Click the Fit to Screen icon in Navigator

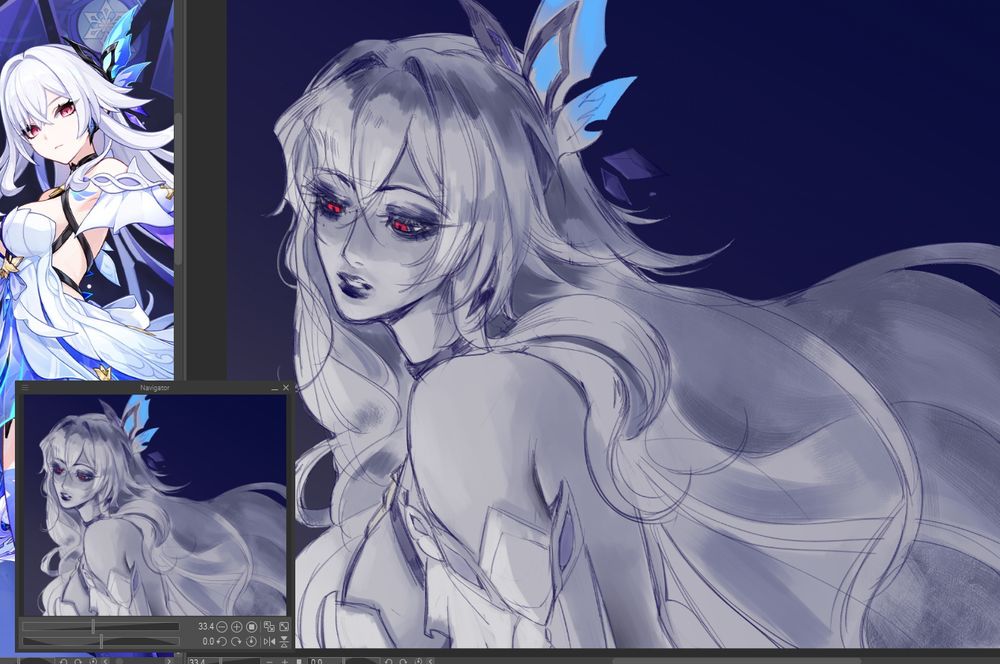(284, 627)
